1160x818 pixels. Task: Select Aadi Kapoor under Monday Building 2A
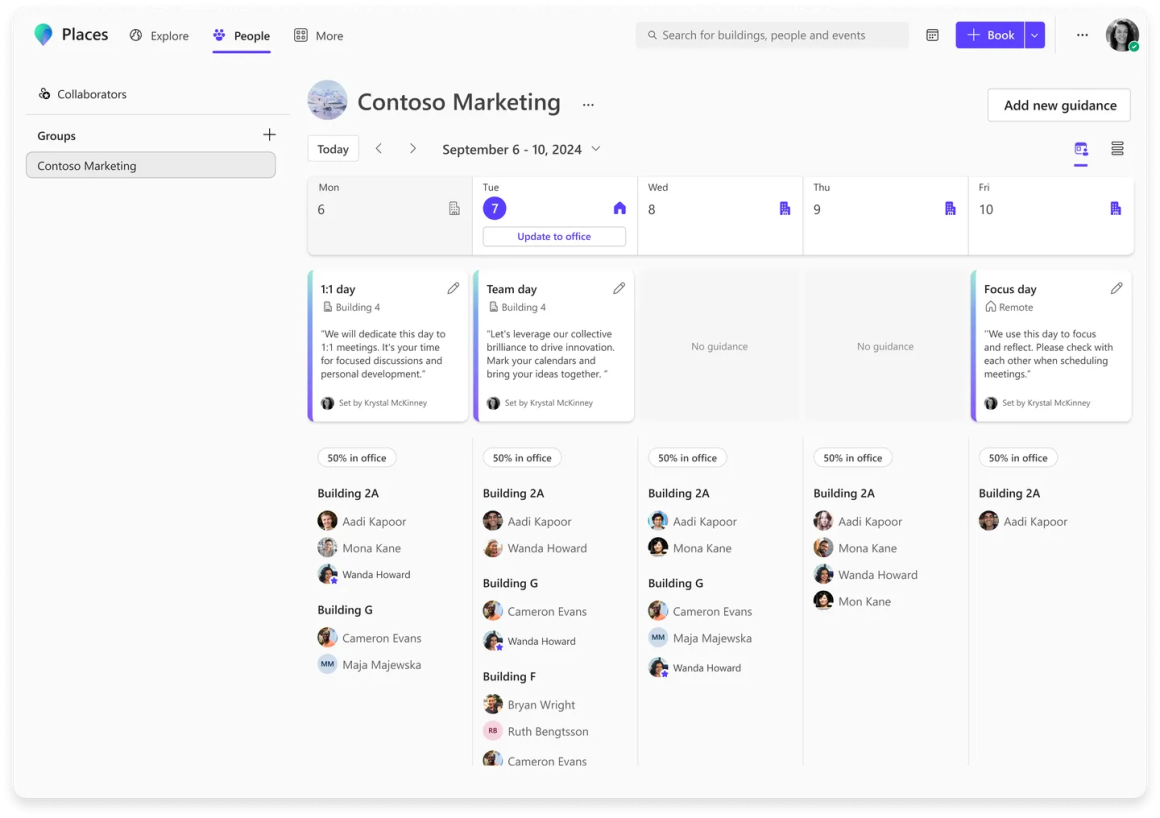pos(362,521)
